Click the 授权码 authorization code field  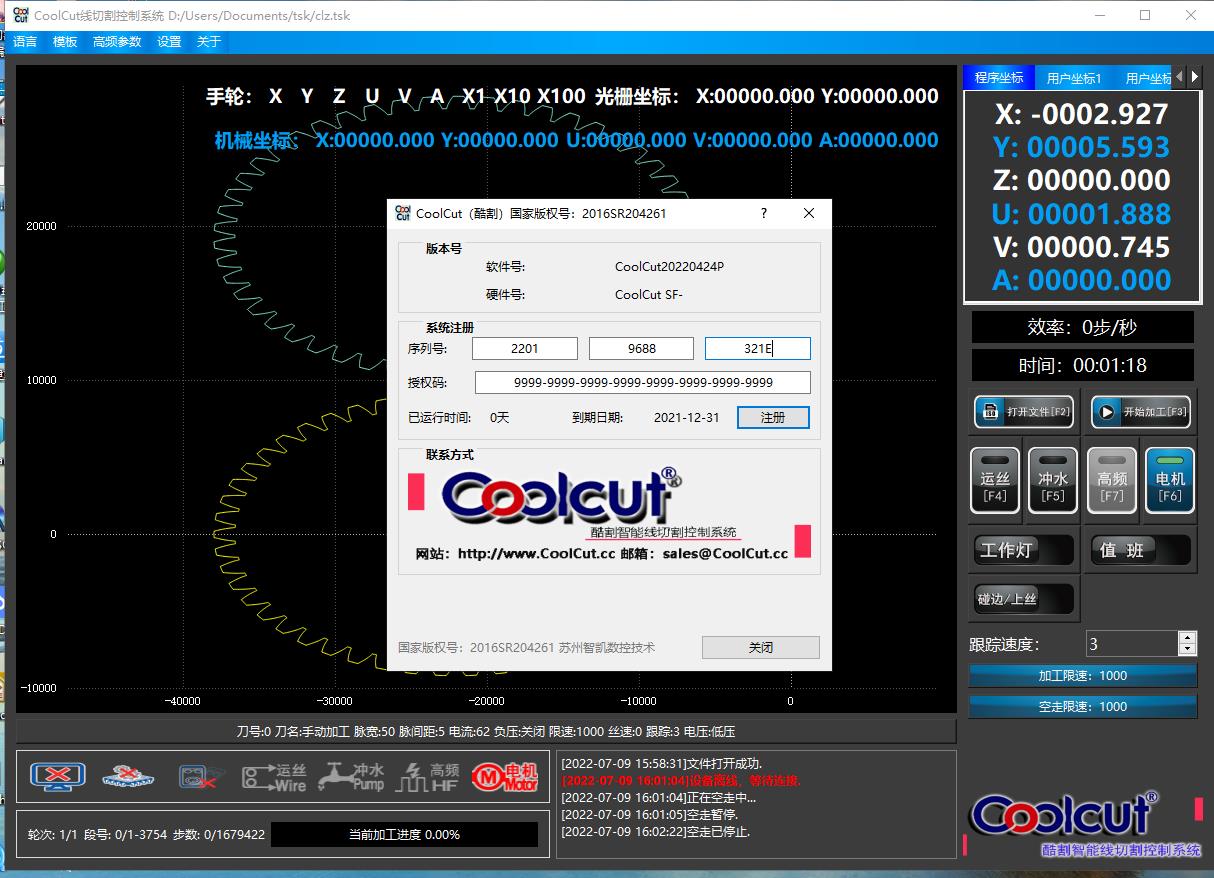pos(643,382)
